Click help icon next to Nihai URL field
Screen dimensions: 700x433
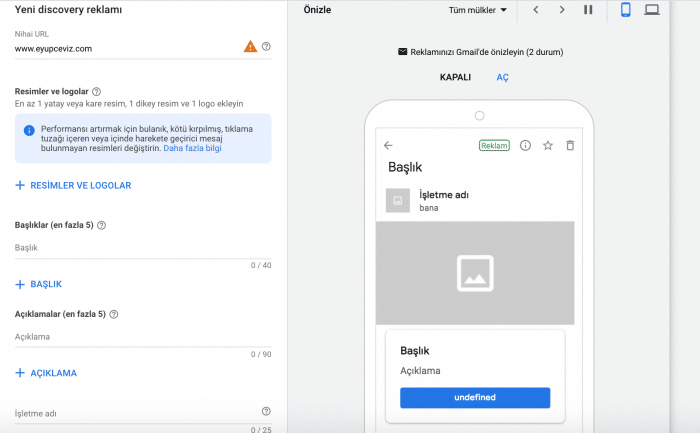(x=266, y=47)
